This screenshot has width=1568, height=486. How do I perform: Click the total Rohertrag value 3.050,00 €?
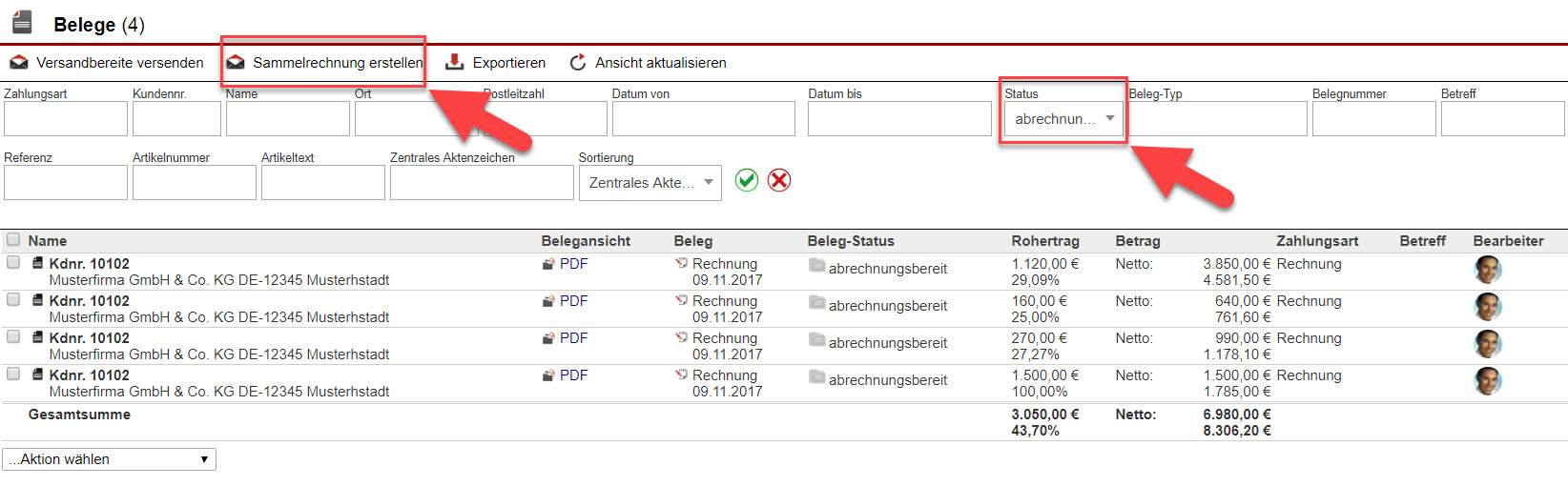pos(1045,415)
